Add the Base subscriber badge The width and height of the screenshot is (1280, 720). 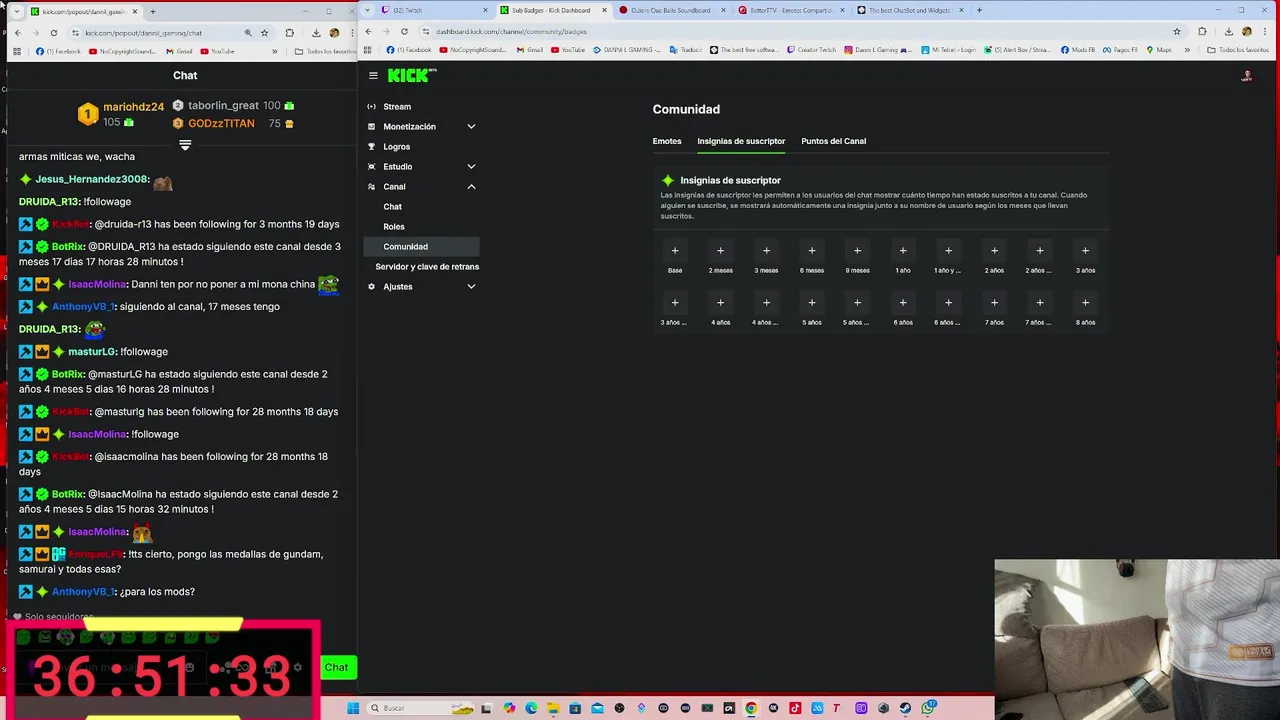pyautogui.click(x=675, y=251)
